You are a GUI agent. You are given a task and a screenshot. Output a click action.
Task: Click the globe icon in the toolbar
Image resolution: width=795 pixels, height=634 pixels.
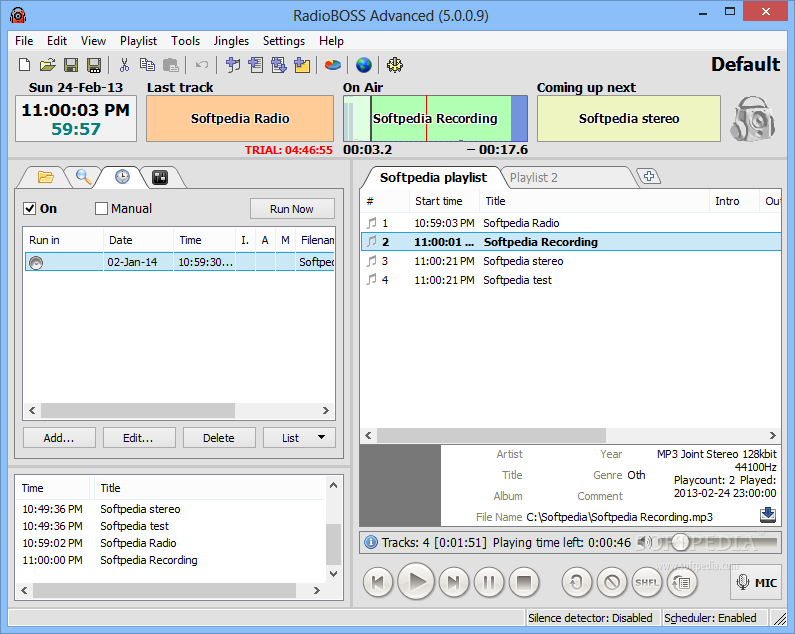click(364, 65)
